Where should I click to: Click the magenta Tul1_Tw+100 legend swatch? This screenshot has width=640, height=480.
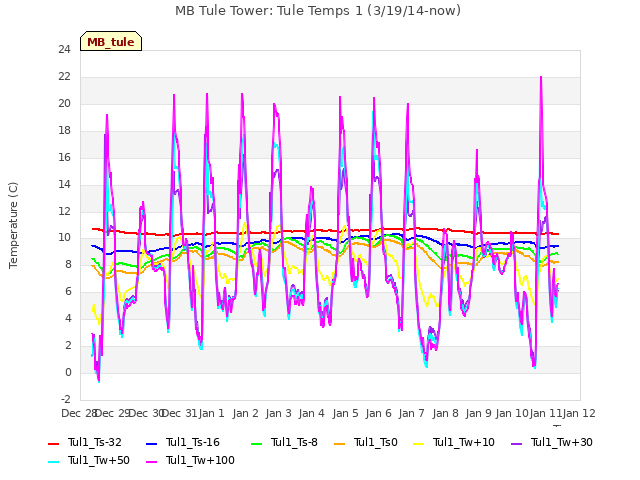point(151,461)
